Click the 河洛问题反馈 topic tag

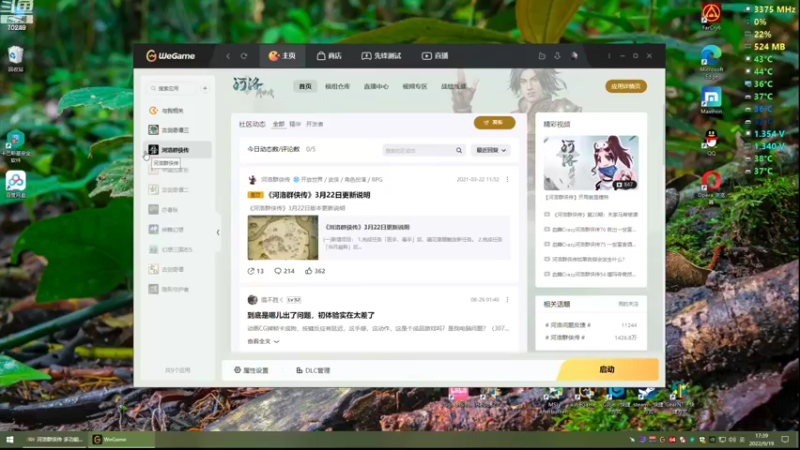click(x=567, y=325)
